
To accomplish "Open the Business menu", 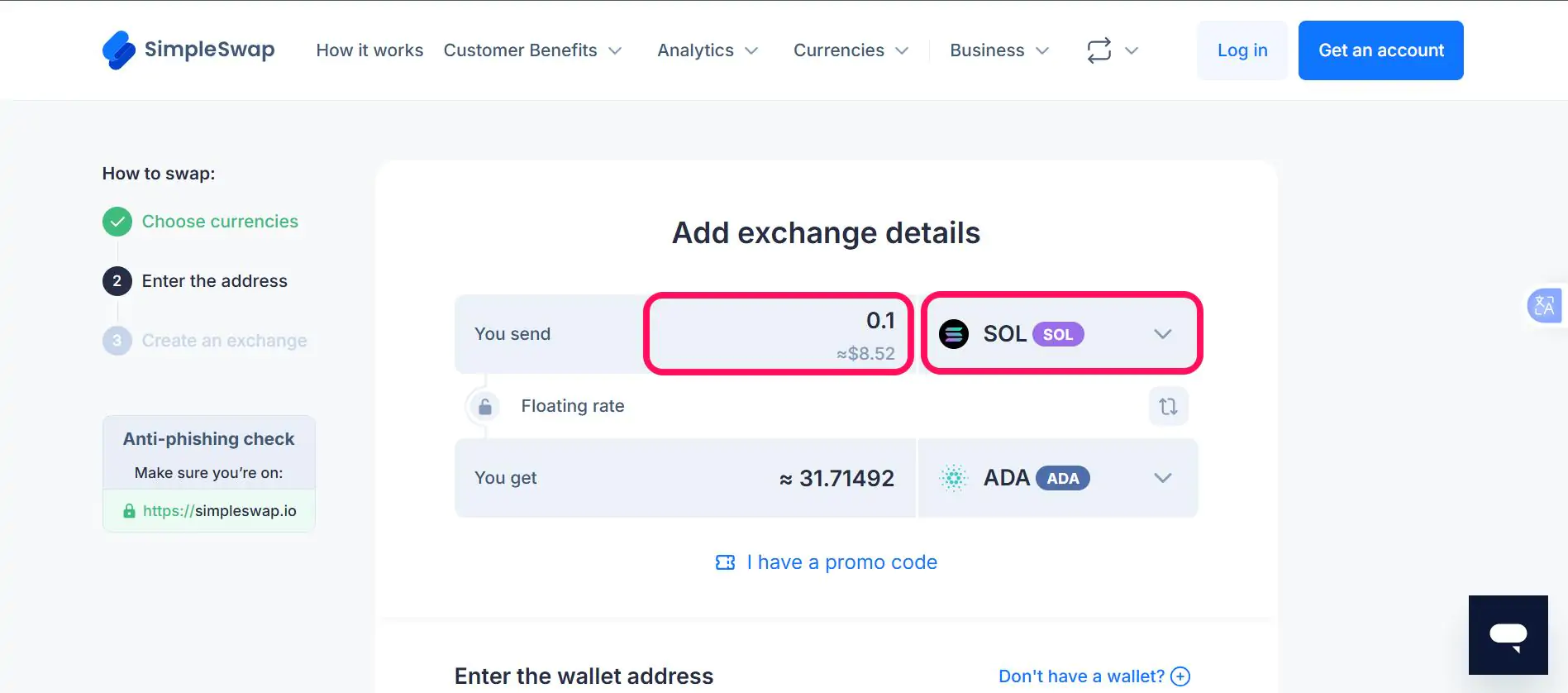I will pyautogui.click(x=988, y=50).
